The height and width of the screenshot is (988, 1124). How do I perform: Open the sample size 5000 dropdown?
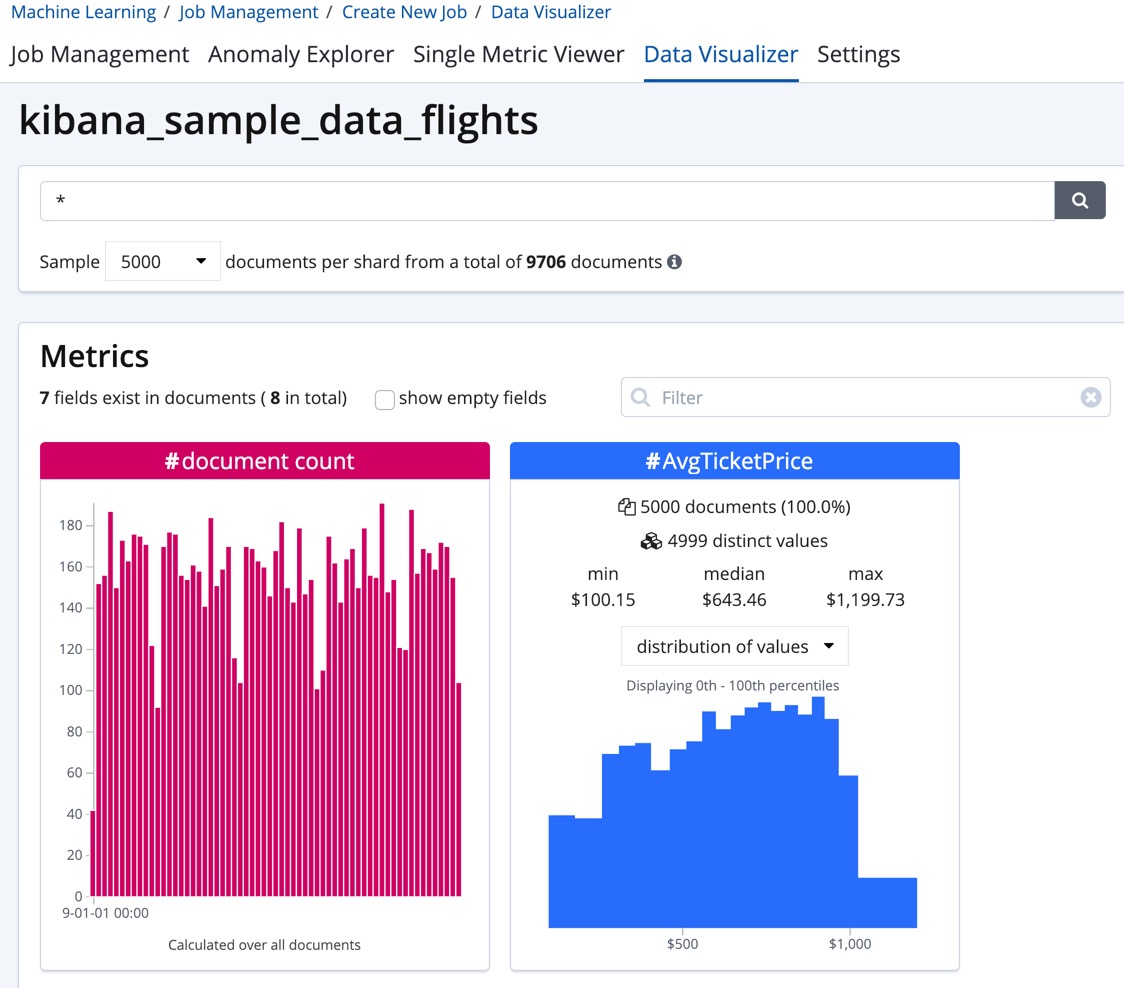[162, 261]
